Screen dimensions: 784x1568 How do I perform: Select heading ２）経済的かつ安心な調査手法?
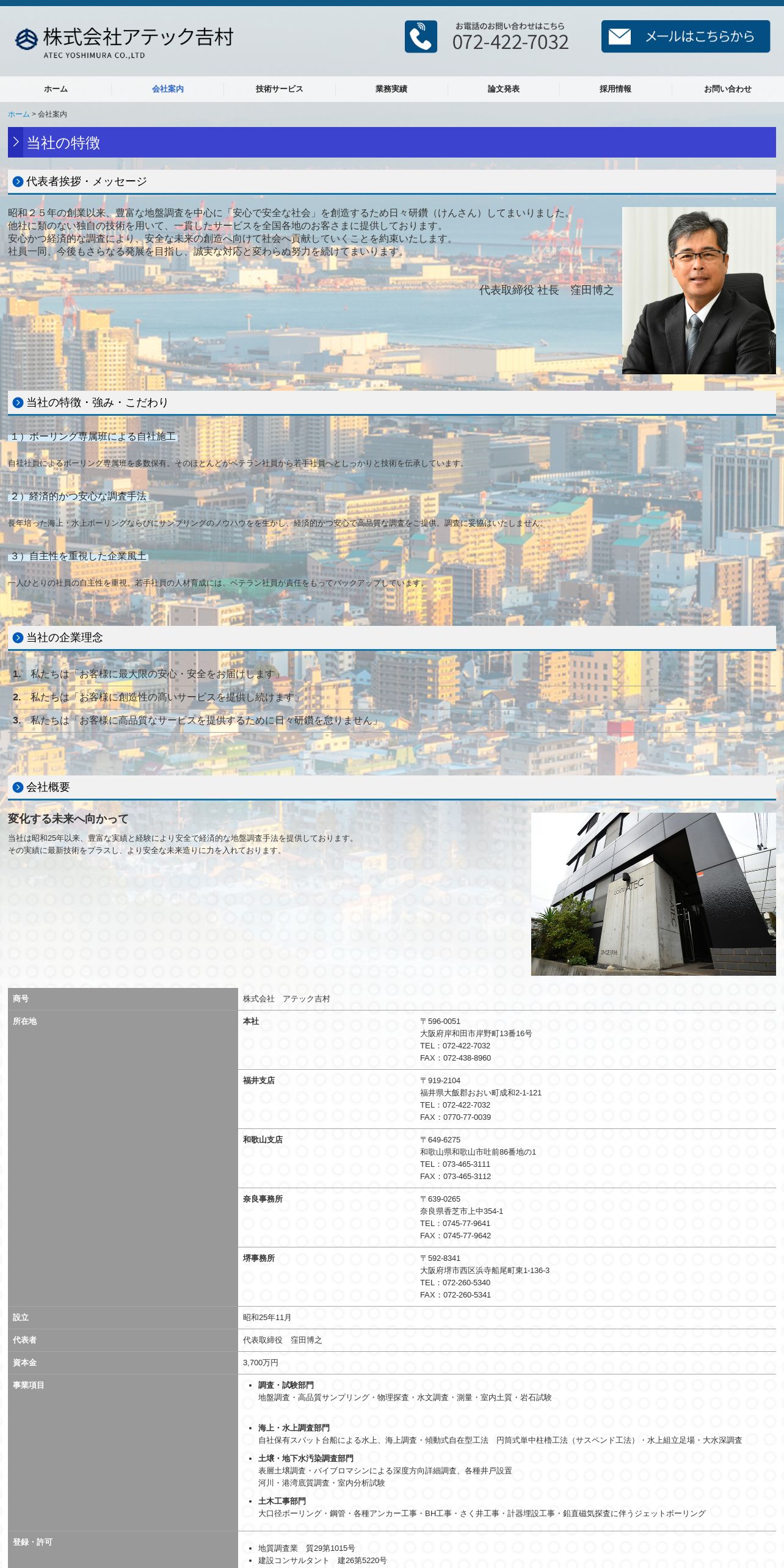click(78, 496)
